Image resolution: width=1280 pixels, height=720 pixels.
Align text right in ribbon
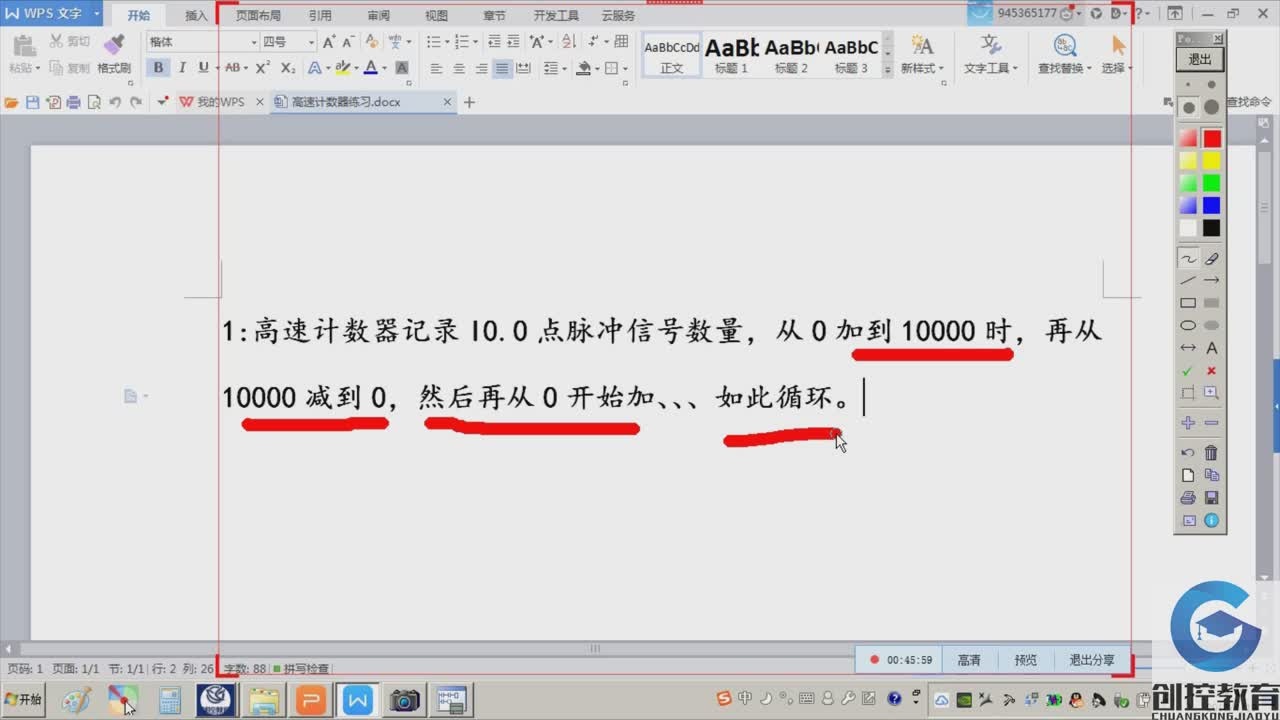(481, 68)
